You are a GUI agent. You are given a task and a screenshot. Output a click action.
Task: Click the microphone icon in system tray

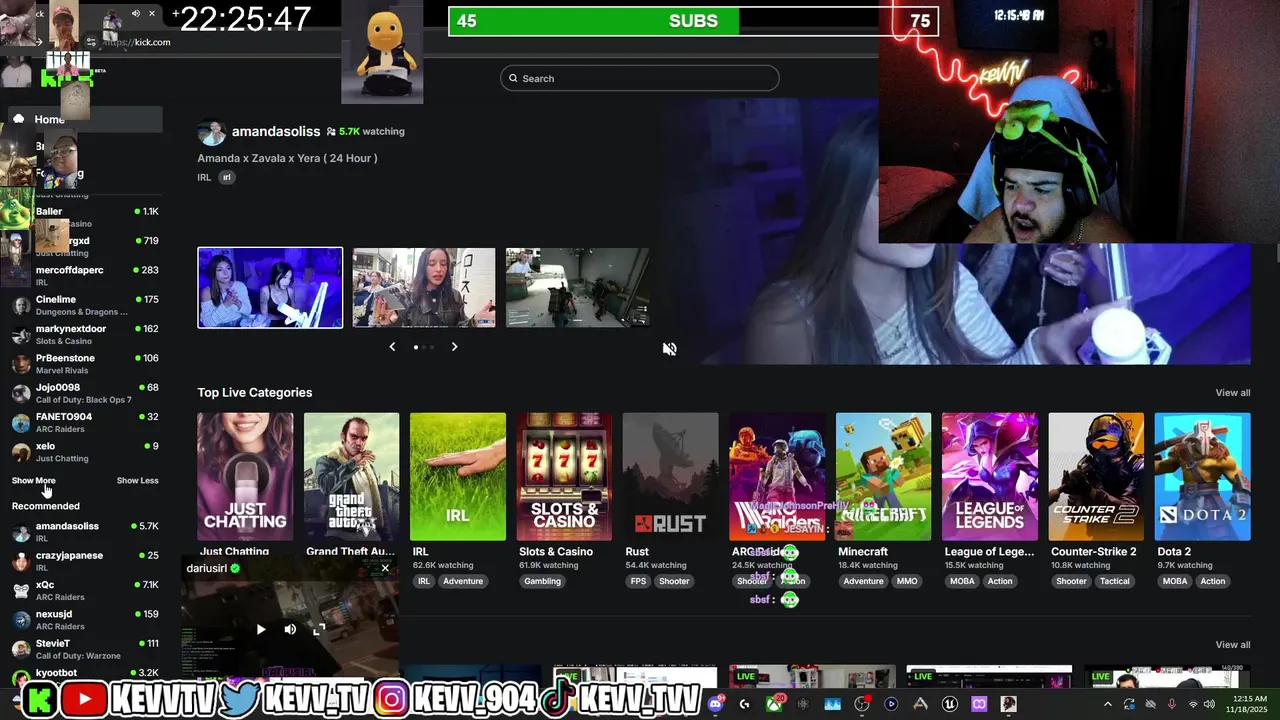(x=1171, y=704)
